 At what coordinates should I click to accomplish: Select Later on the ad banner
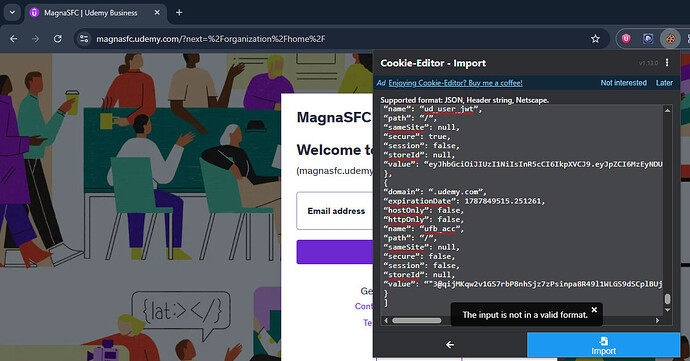tap(664, 83)
